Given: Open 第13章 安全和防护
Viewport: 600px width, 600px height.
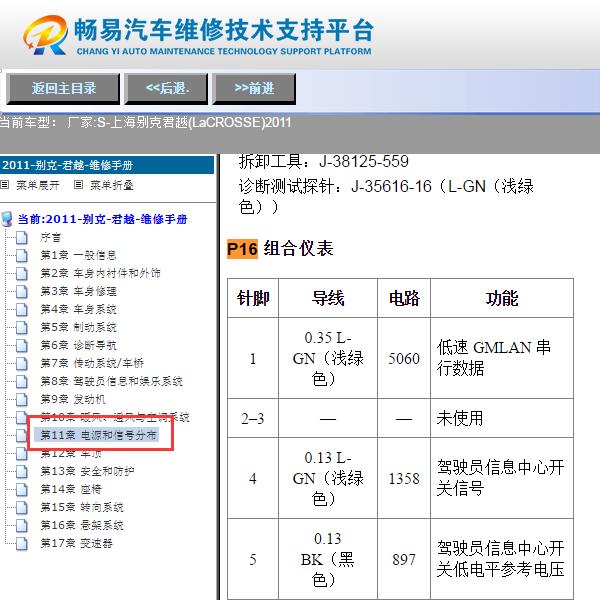Looking at the screenshot, I should [87, 471].
